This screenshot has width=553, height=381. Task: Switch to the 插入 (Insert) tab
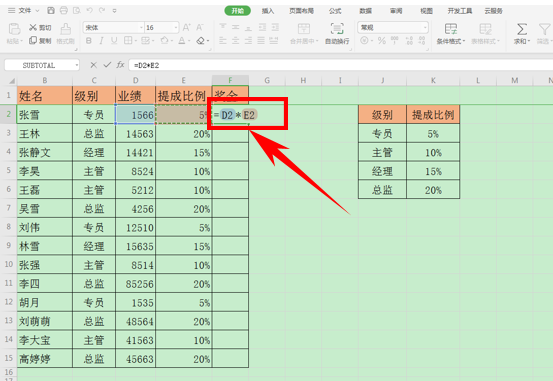click(x=268, y=11)
